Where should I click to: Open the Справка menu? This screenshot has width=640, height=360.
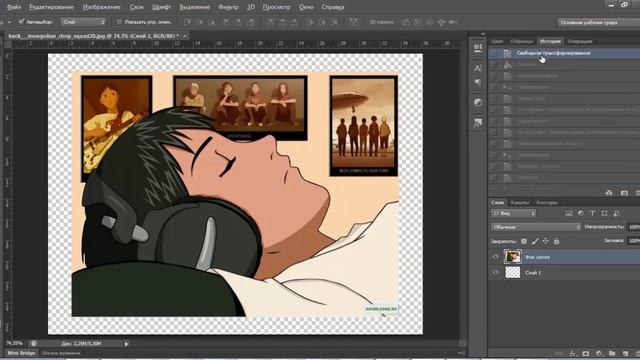coord(333,7)
